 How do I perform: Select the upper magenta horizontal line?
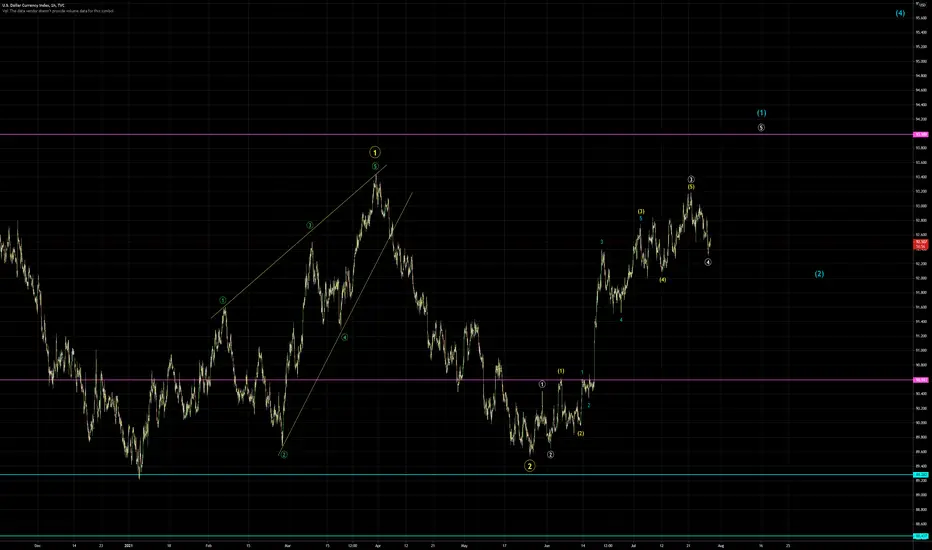[456, 134]
